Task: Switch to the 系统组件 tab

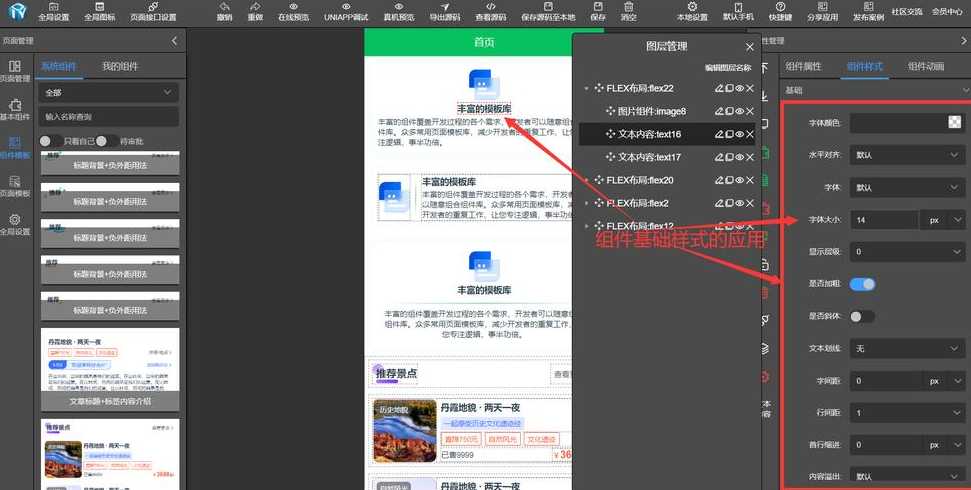Action: 59,66
